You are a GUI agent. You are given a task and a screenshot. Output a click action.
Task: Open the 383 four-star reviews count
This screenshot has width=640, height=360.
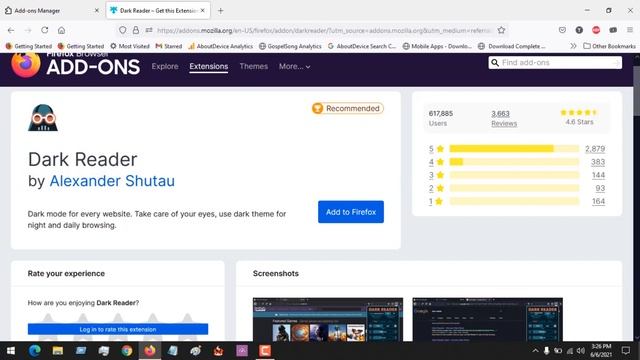pyautogui.click(x=598, y=162)
